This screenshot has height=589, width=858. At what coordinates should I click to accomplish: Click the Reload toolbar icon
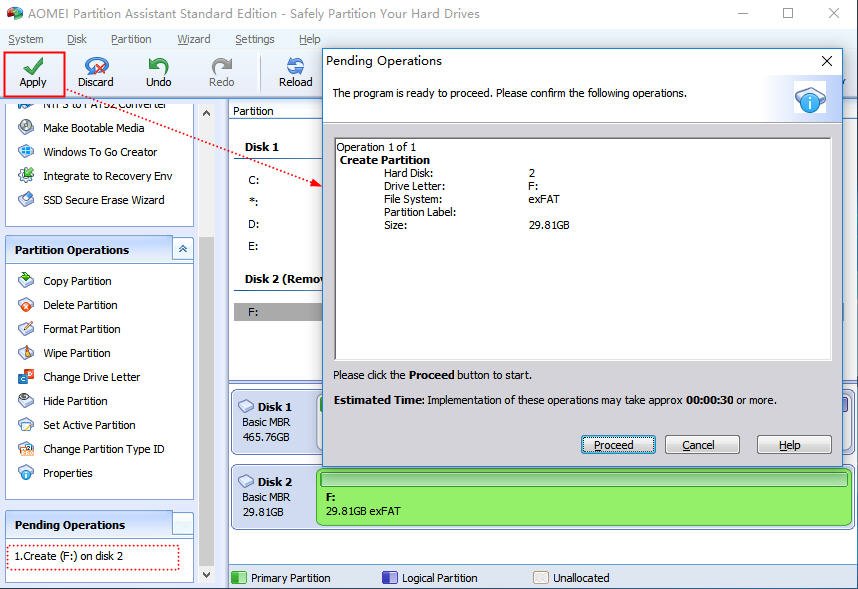pos(295,66)
